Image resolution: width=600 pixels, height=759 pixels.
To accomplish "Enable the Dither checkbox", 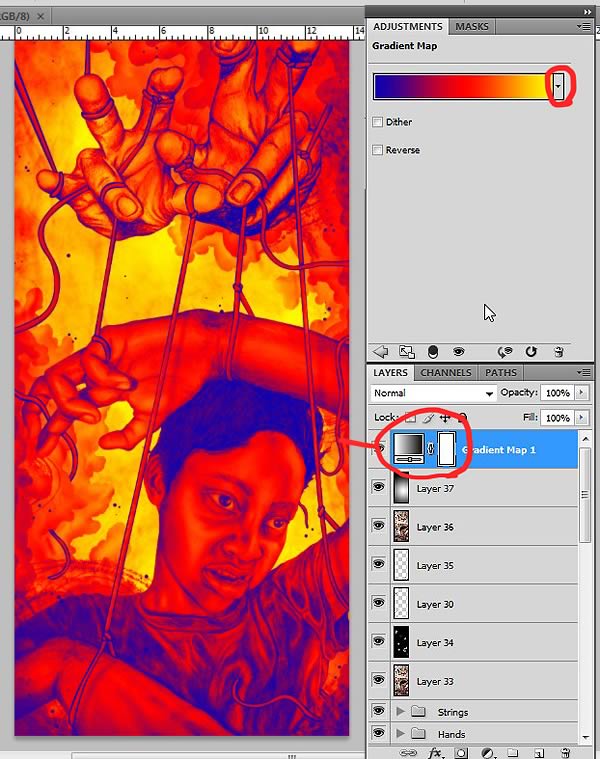I will tap(377, 121).
